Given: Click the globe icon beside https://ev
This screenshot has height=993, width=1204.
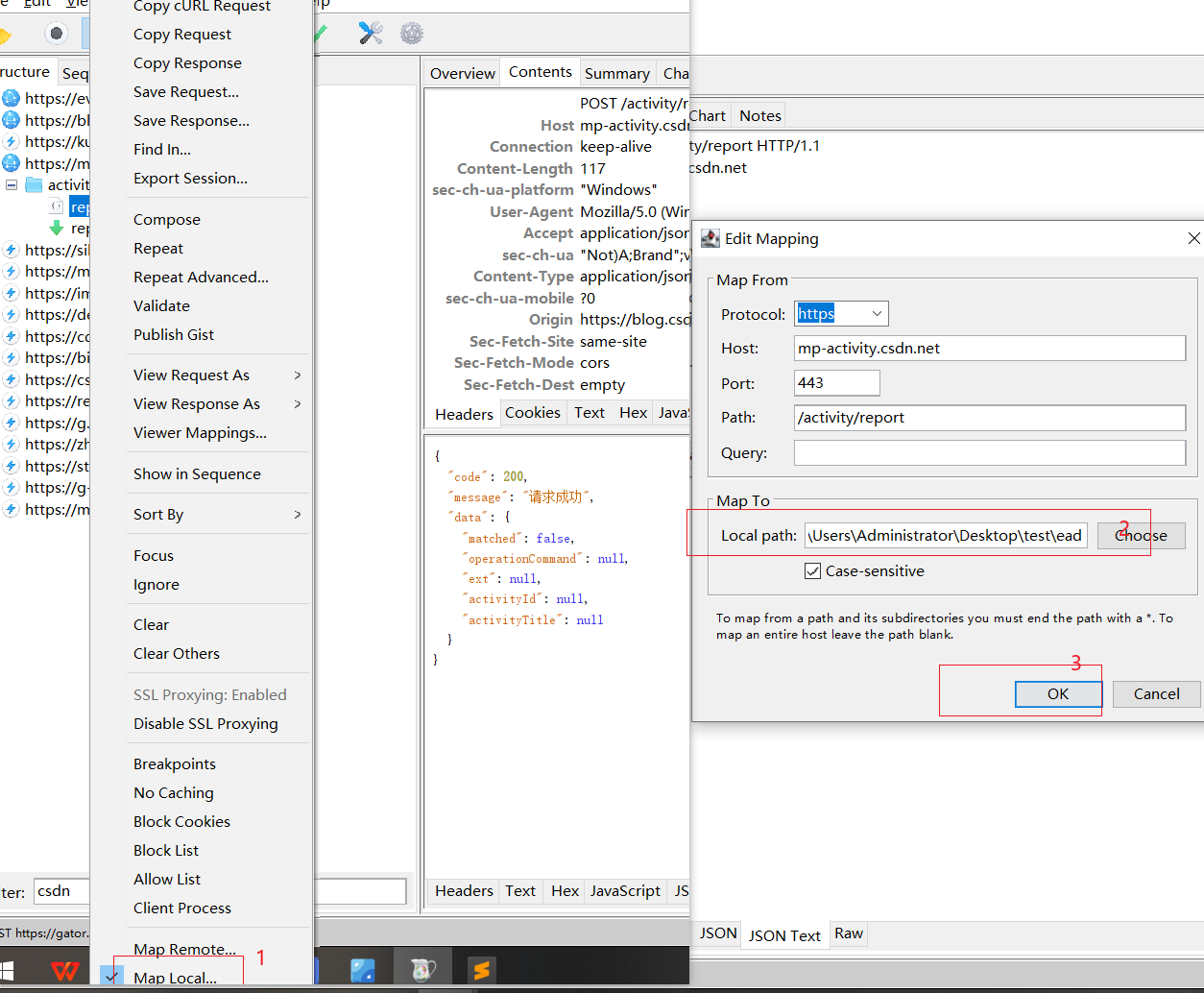Looking at the screenshot, I should pyautogui.click(x=11, y=98).
